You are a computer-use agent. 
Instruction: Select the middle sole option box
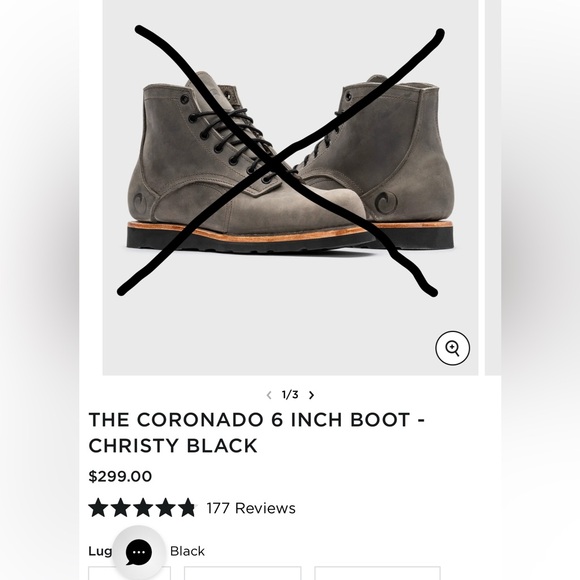243,573
